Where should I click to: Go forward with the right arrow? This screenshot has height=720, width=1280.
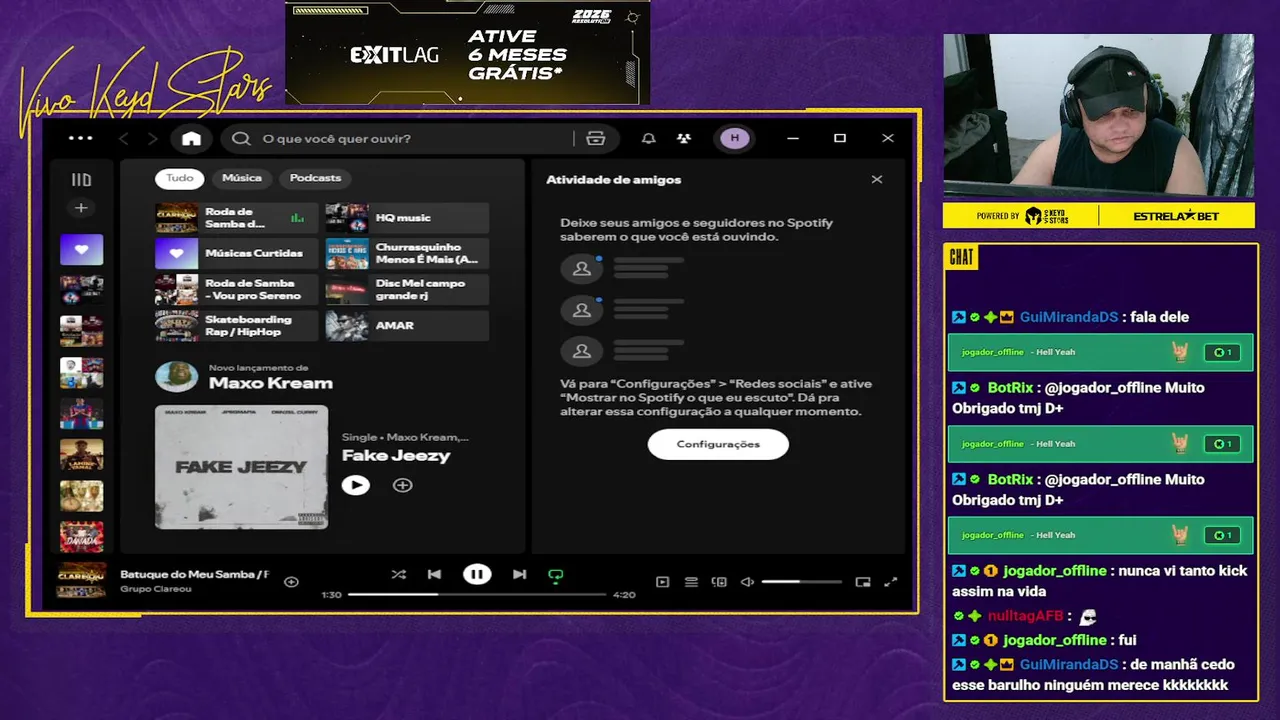tap(152, 139)
